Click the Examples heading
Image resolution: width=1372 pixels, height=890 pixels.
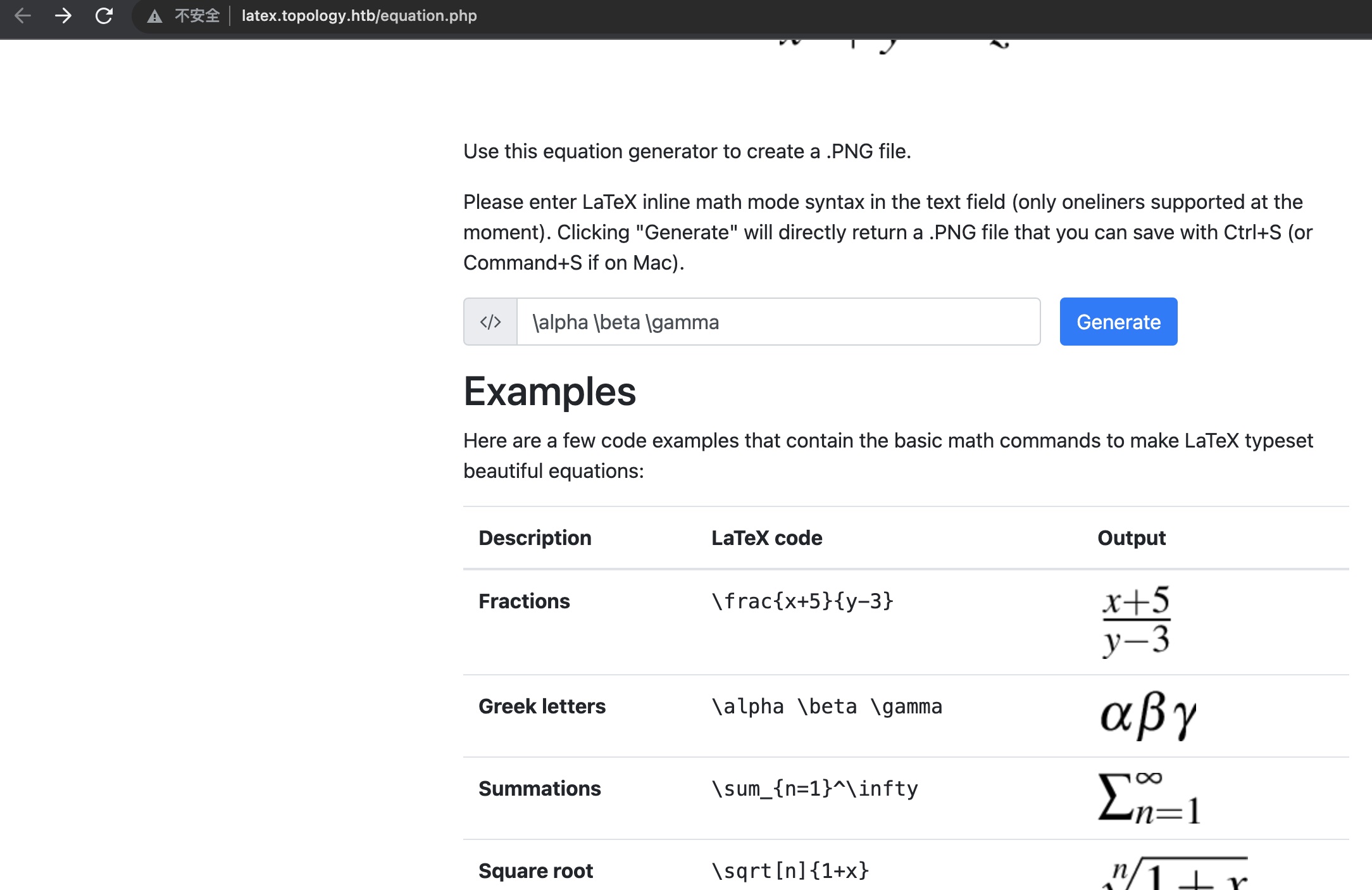coord(549,392)
